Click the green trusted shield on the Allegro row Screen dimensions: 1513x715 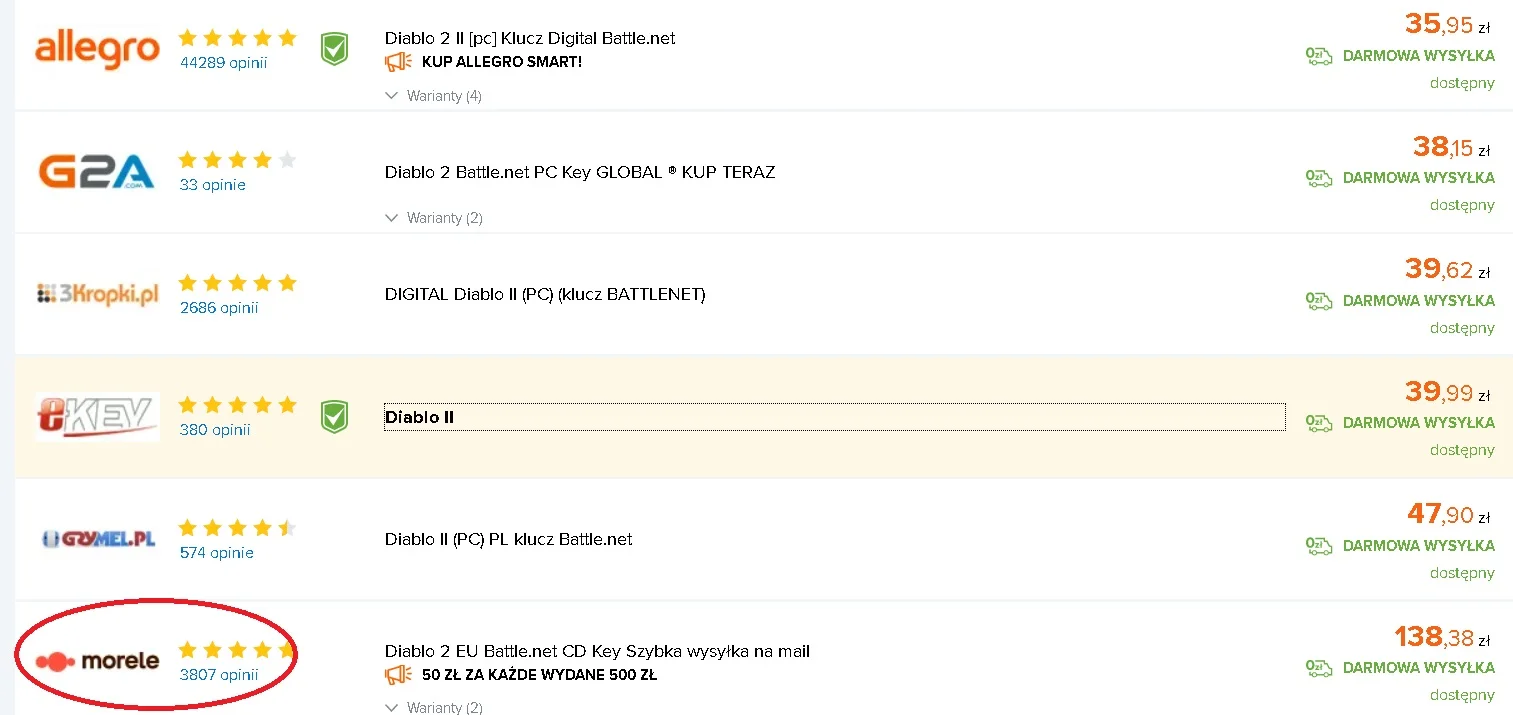coord(334,49)
